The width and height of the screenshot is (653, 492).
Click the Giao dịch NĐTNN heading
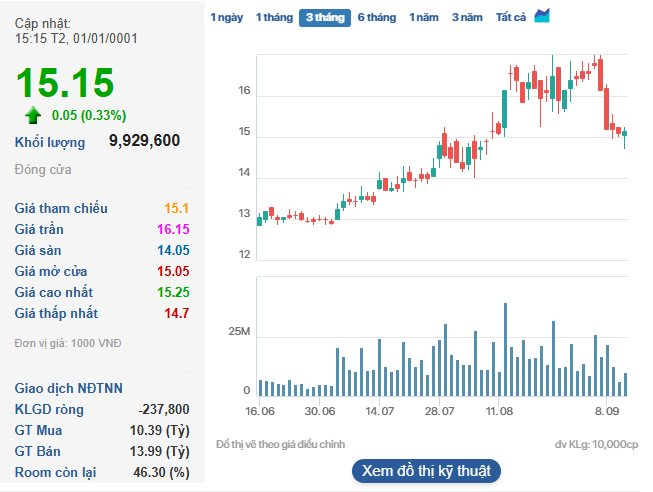tap(69, 388)
